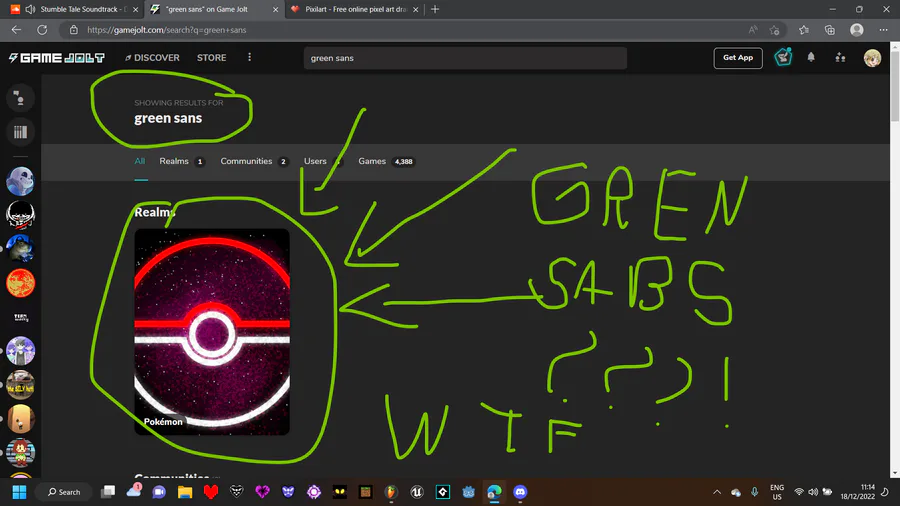Open Task View on the taskbar
This screenshot has width=900, height=506.
[108, 492]
